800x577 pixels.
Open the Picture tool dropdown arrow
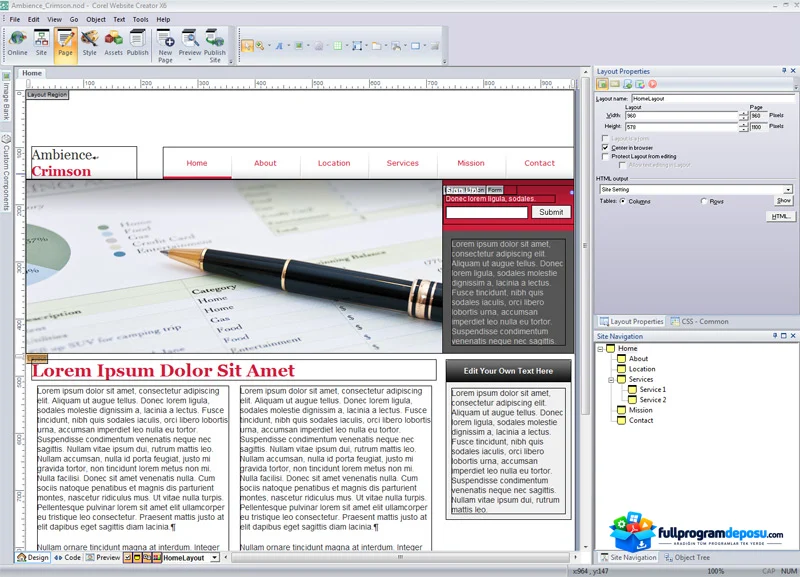(x=308, y=46)
